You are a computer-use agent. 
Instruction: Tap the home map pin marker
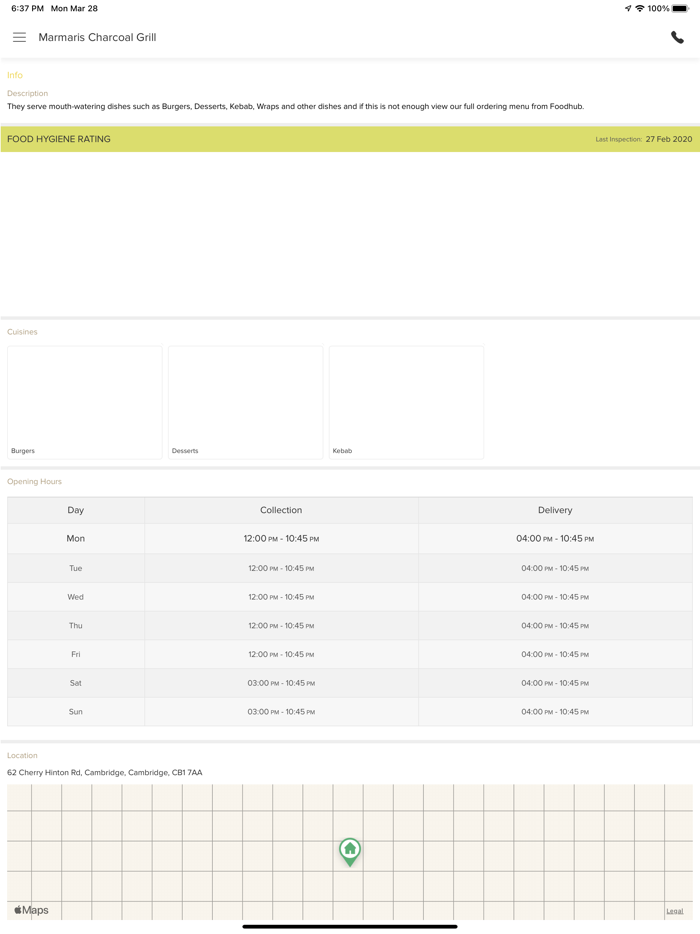(350, 851)
